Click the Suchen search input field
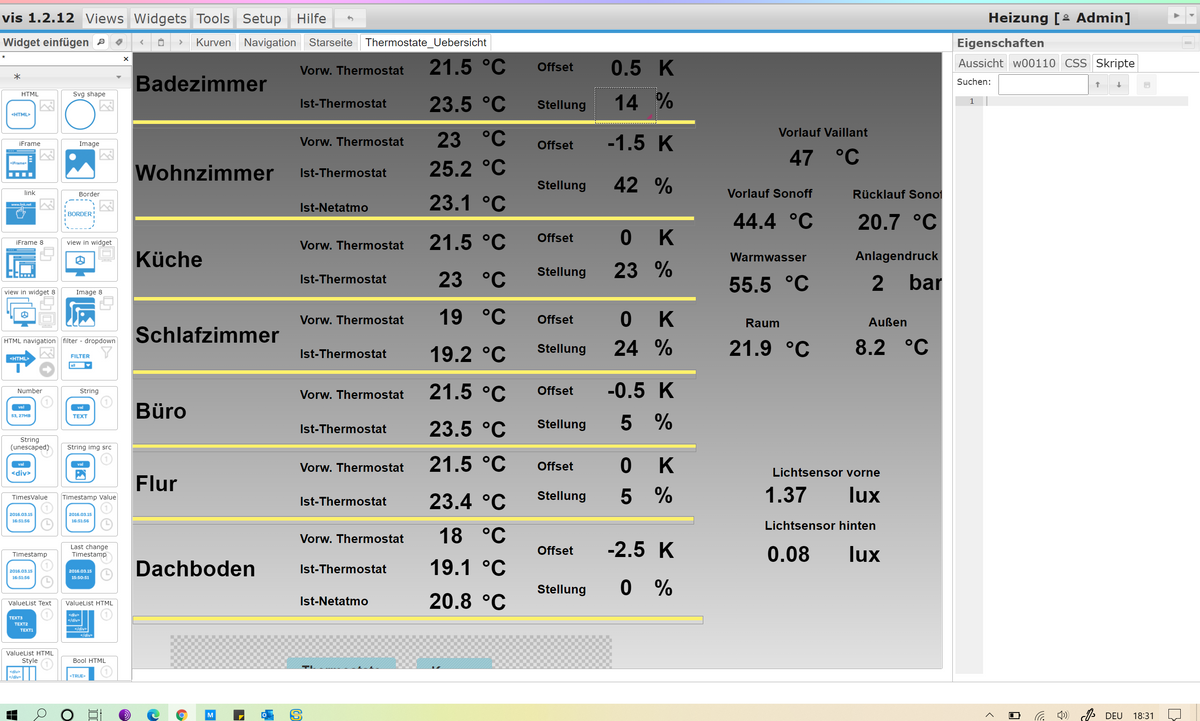This screenshot has width=1200, height=721. pos(1043,84)
